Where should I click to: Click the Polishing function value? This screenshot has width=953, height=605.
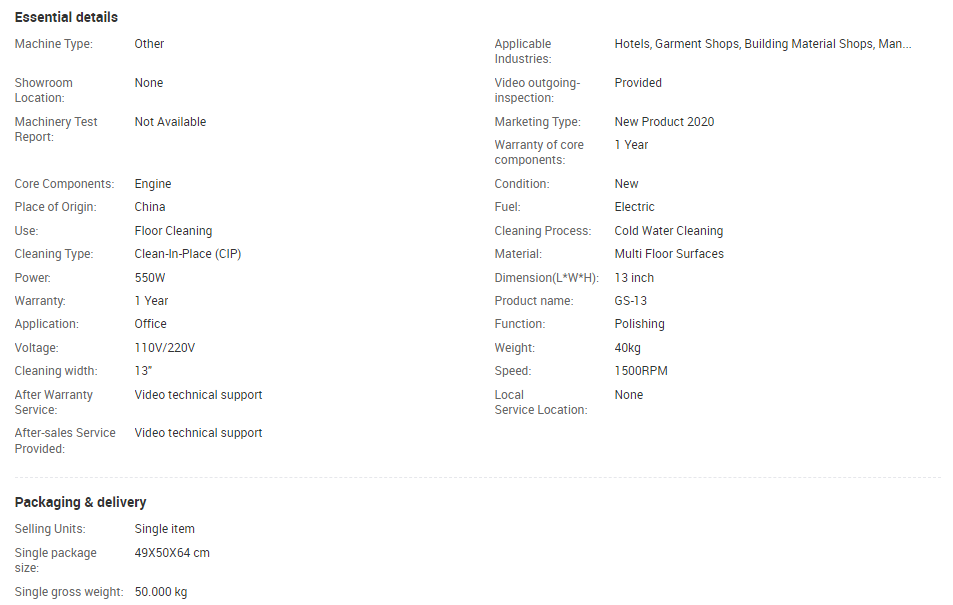(639, 324)
